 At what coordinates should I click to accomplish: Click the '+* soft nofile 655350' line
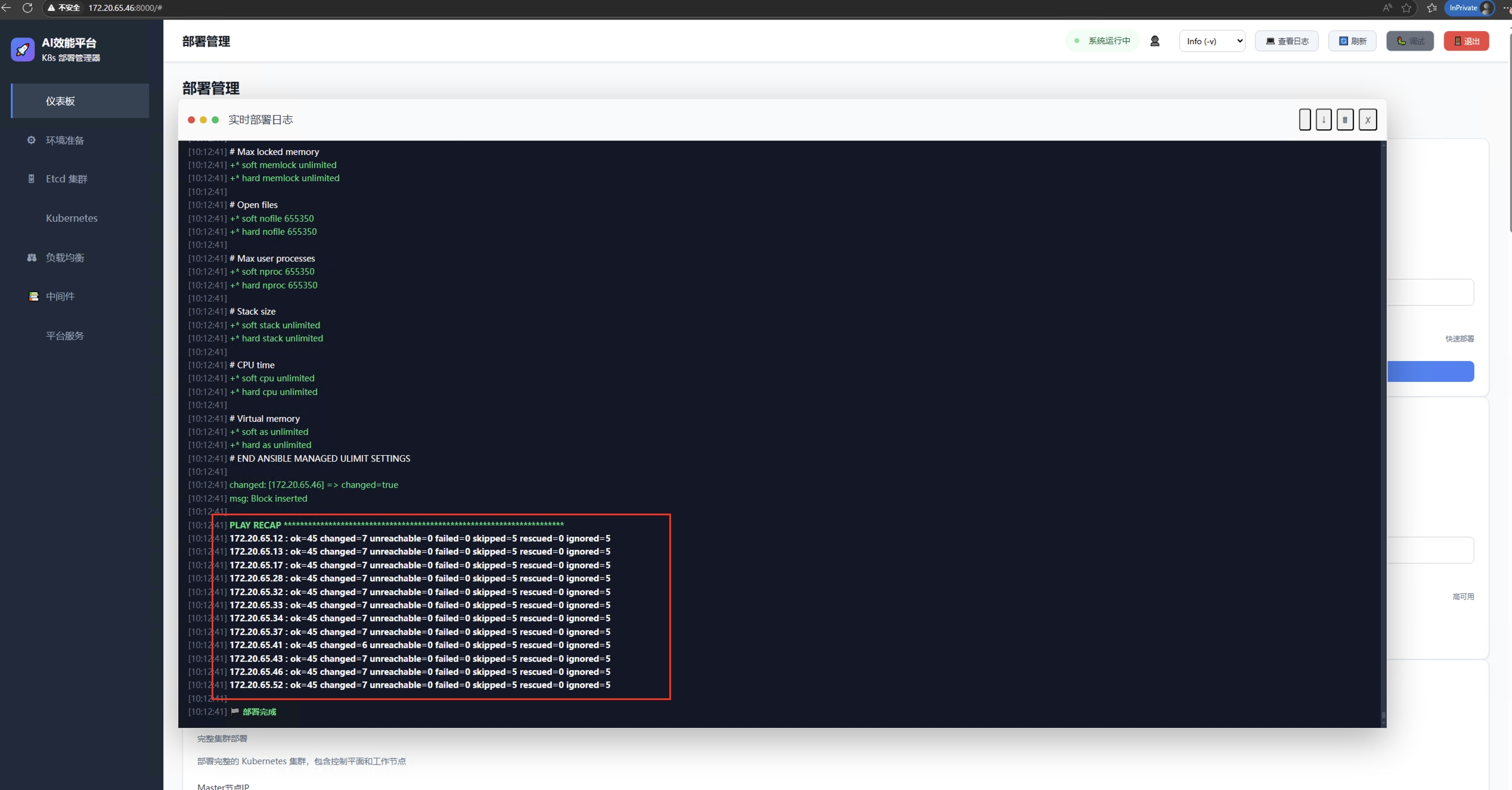click(x=272, y=218)
